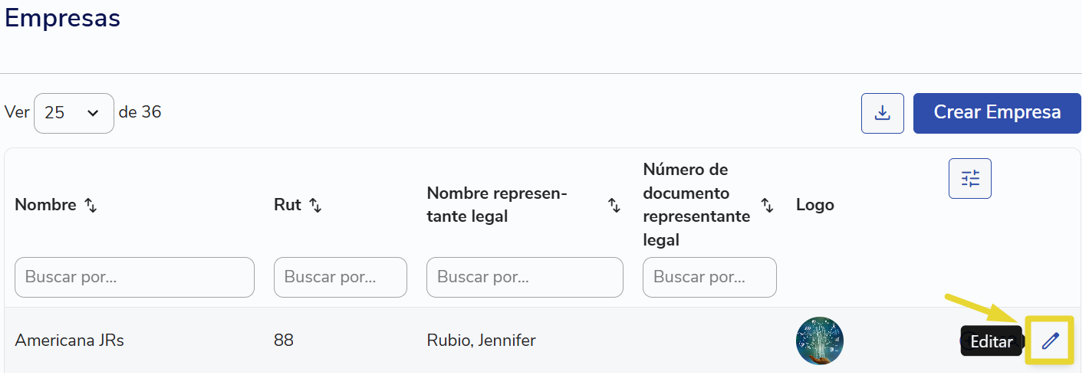Open the column settings sliders icon
This screenshot has width=1082, height=373.
(x=970, y=179)
